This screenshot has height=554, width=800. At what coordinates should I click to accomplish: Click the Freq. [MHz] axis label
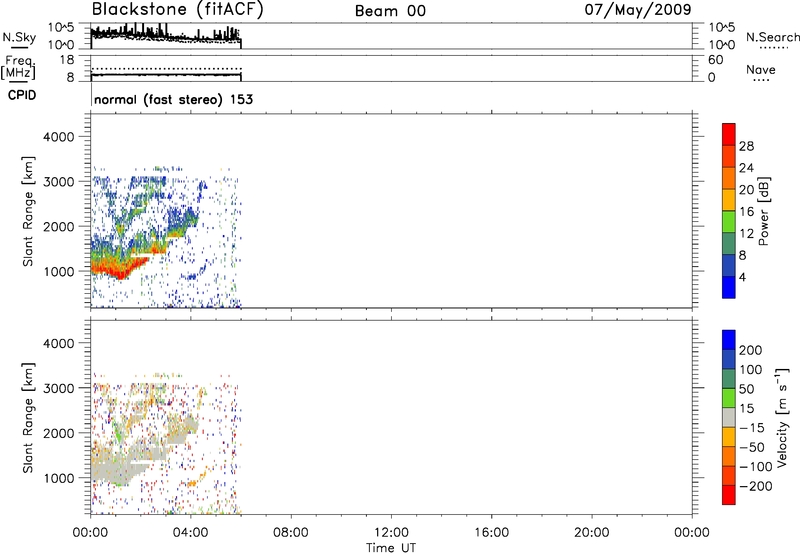(18, 67)
